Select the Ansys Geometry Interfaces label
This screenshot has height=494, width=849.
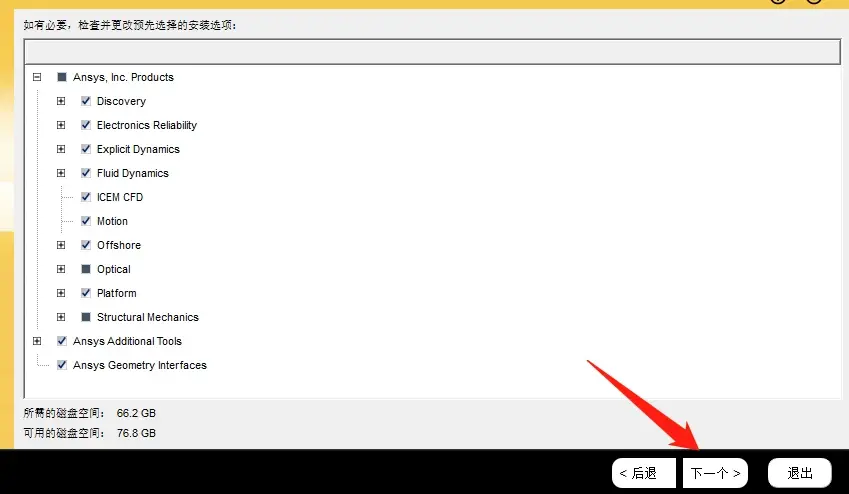point(140,365)
